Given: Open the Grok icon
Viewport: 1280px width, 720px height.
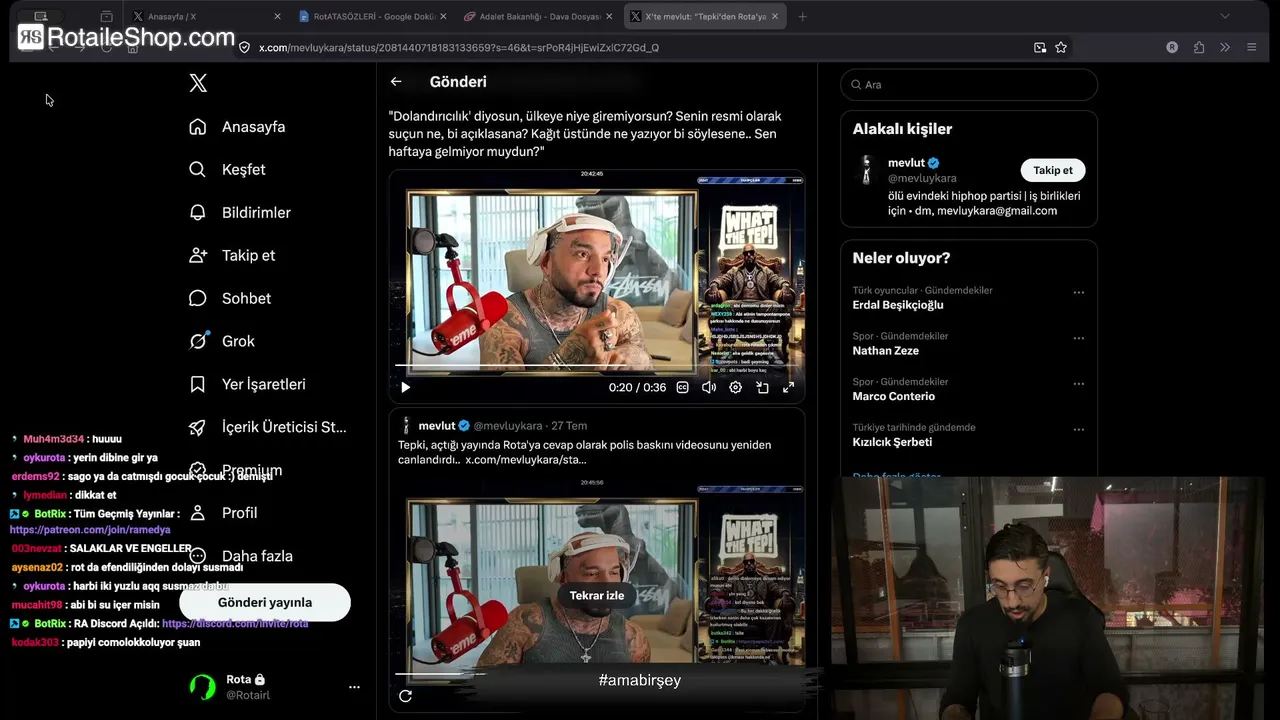Looking at the screenshot, I should [x=198, y=341].
